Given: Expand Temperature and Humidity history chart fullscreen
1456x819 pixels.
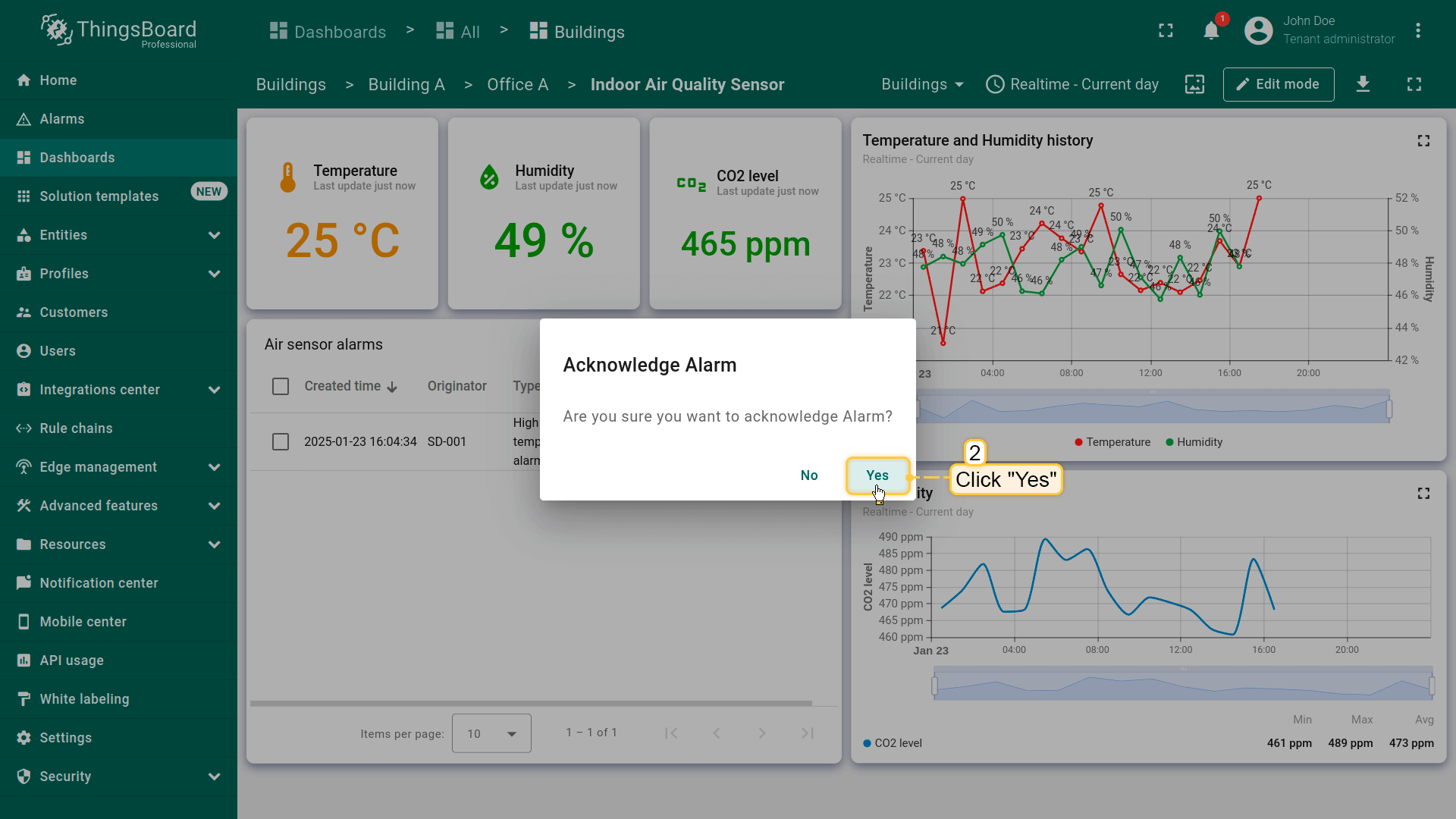Looking at the screenshot, I should pos(1423,141).
